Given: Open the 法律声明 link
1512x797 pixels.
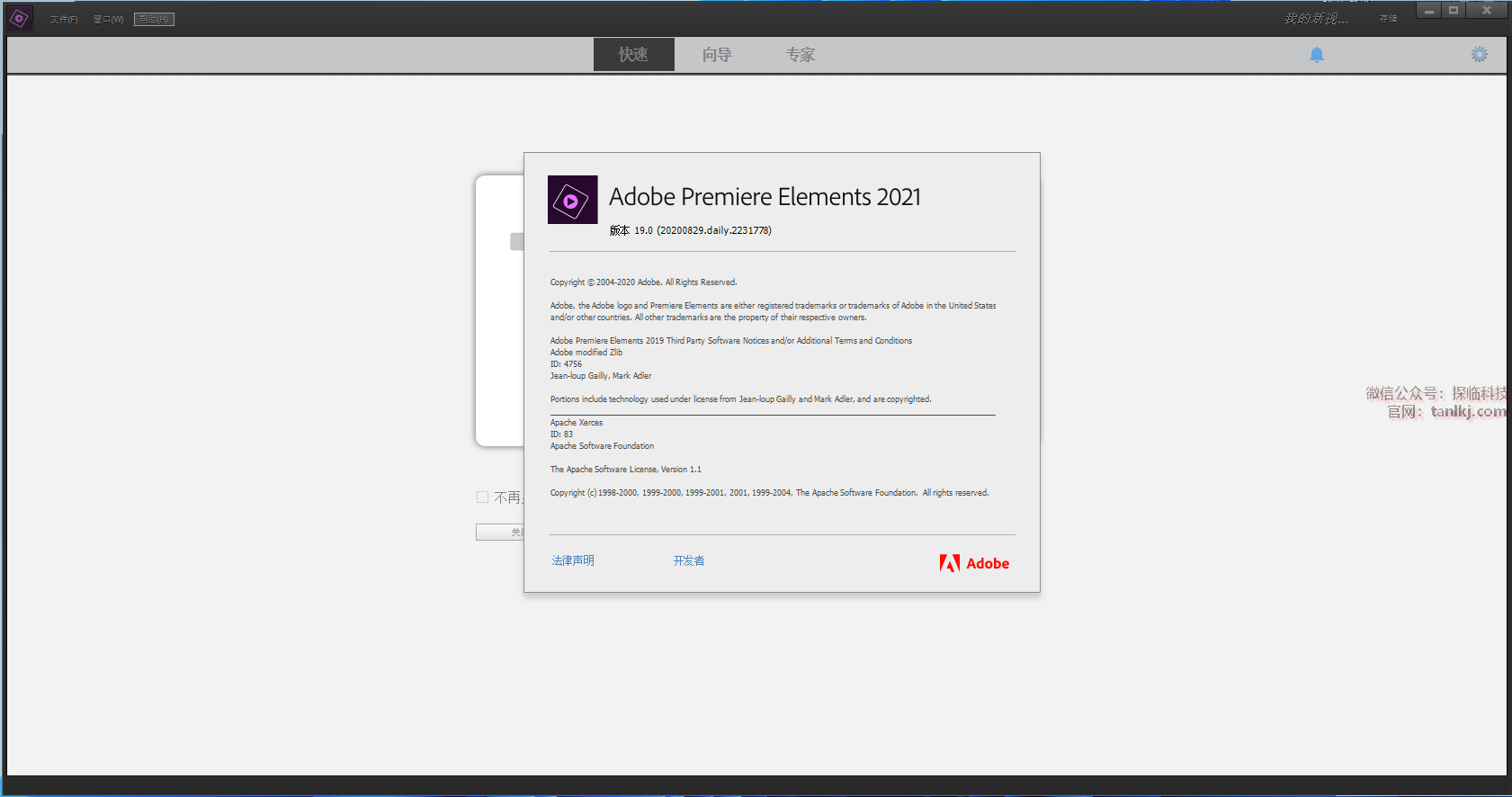Looking at the screenshot, I should click(573, 560).
